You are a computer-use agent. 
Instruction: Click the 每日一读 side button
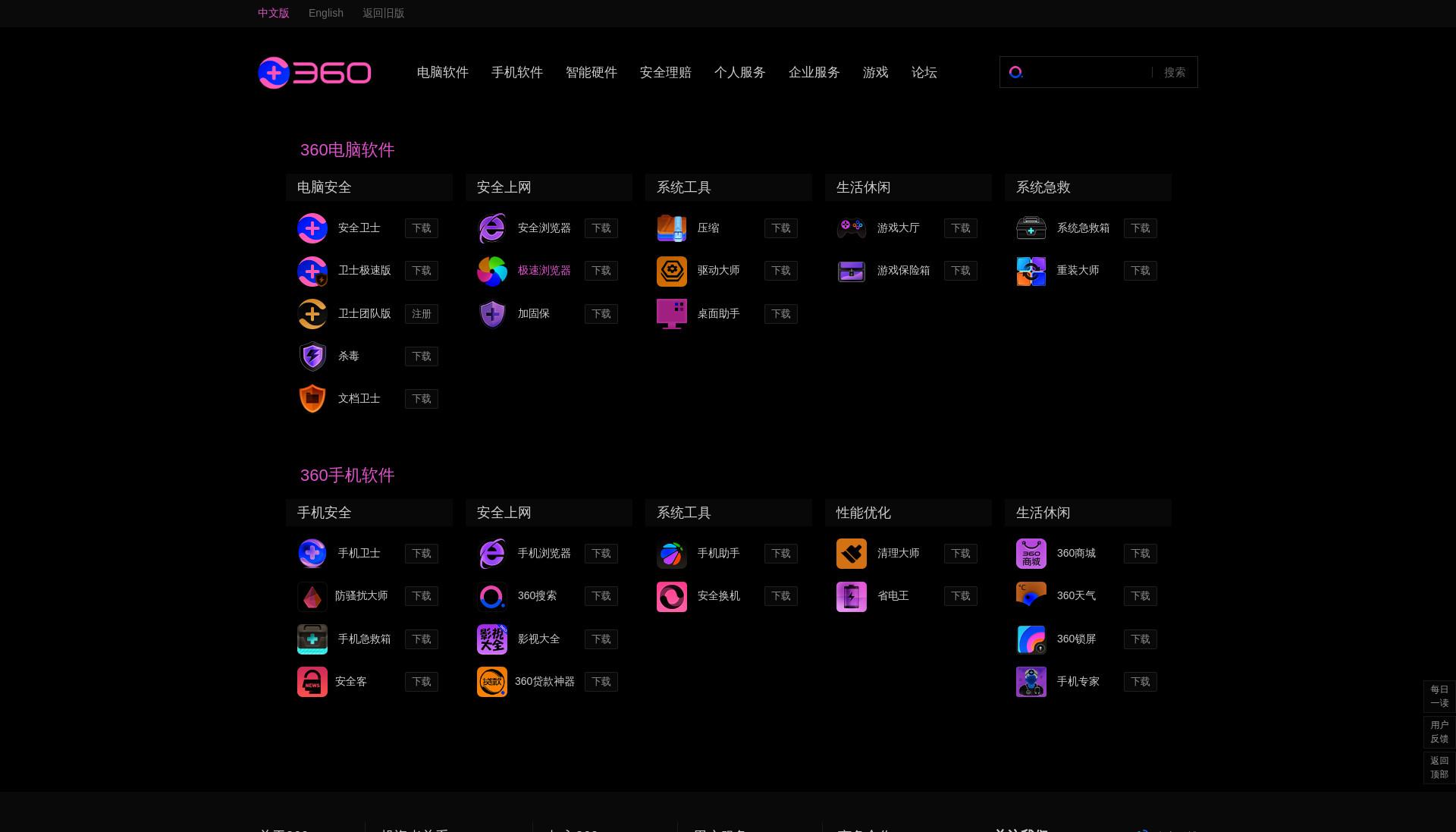(1439, 696)
